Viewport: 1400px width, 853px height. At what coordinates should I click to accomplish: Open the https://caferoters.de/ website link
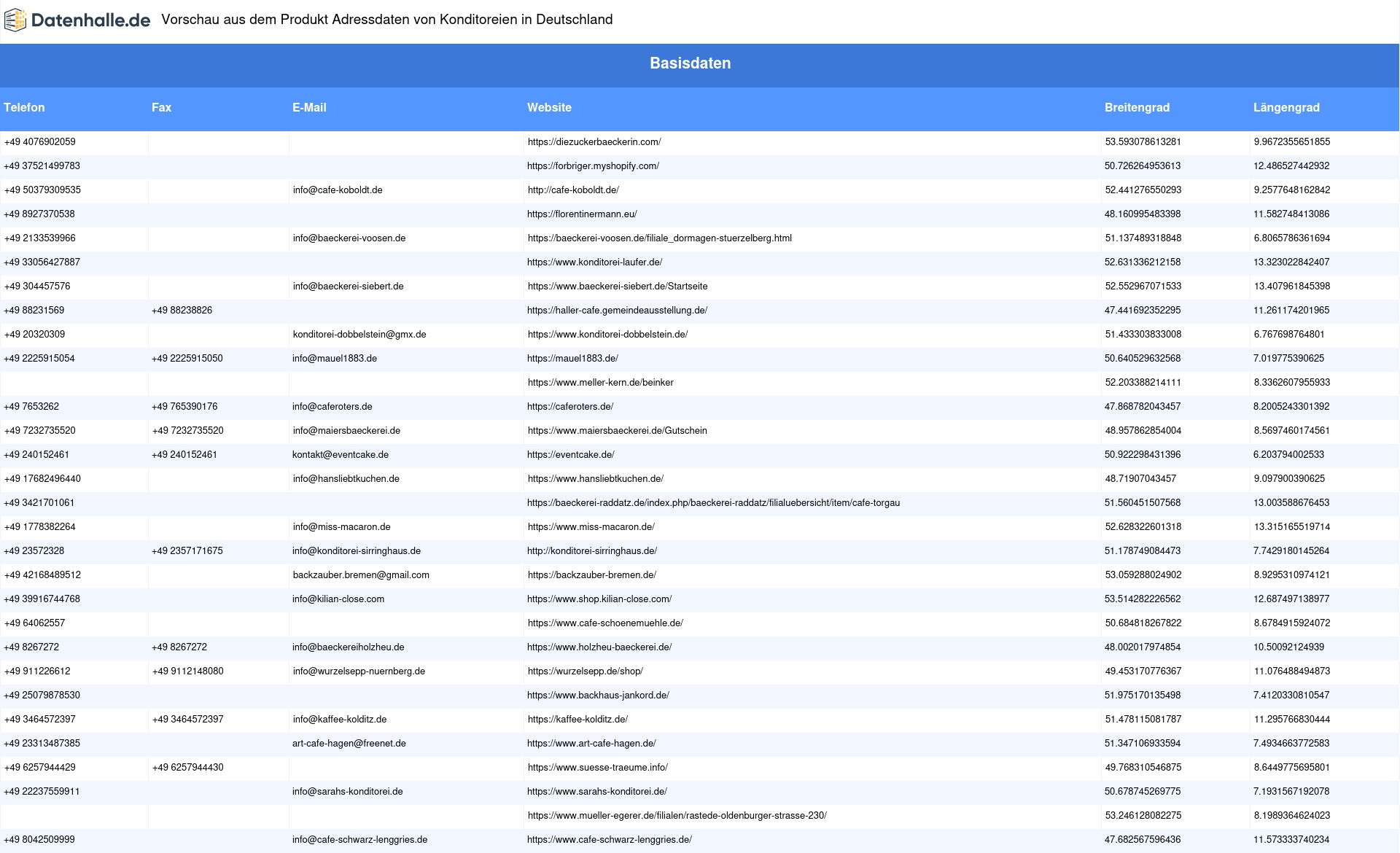(570, 407)
